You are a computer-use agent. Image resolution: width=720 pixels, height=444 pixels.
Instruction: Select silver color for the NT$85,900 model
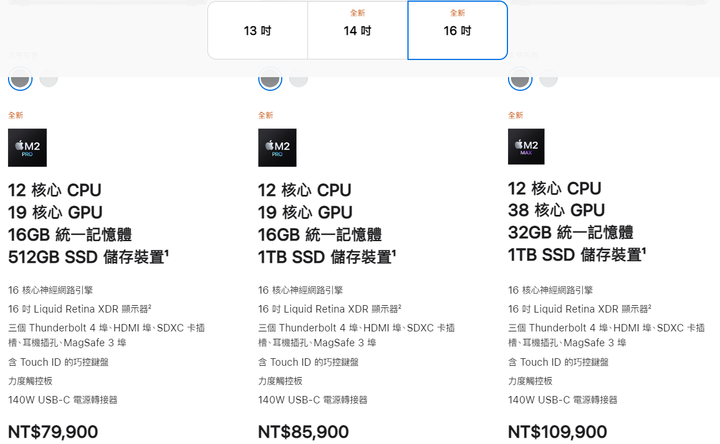click(298, 79)
